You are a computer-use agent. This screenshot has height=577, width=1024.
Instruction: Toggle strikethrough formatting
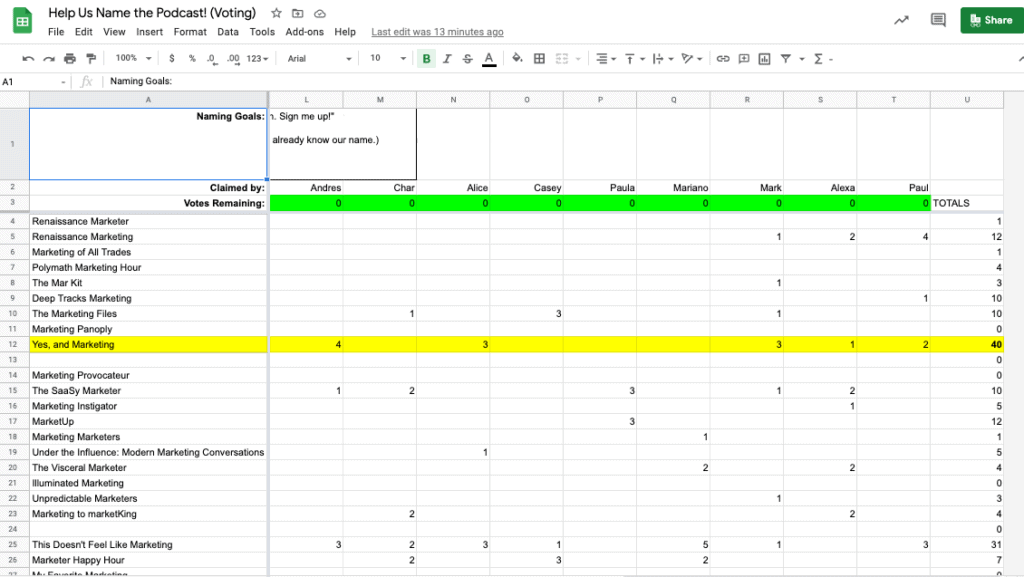tap(467, 59)
